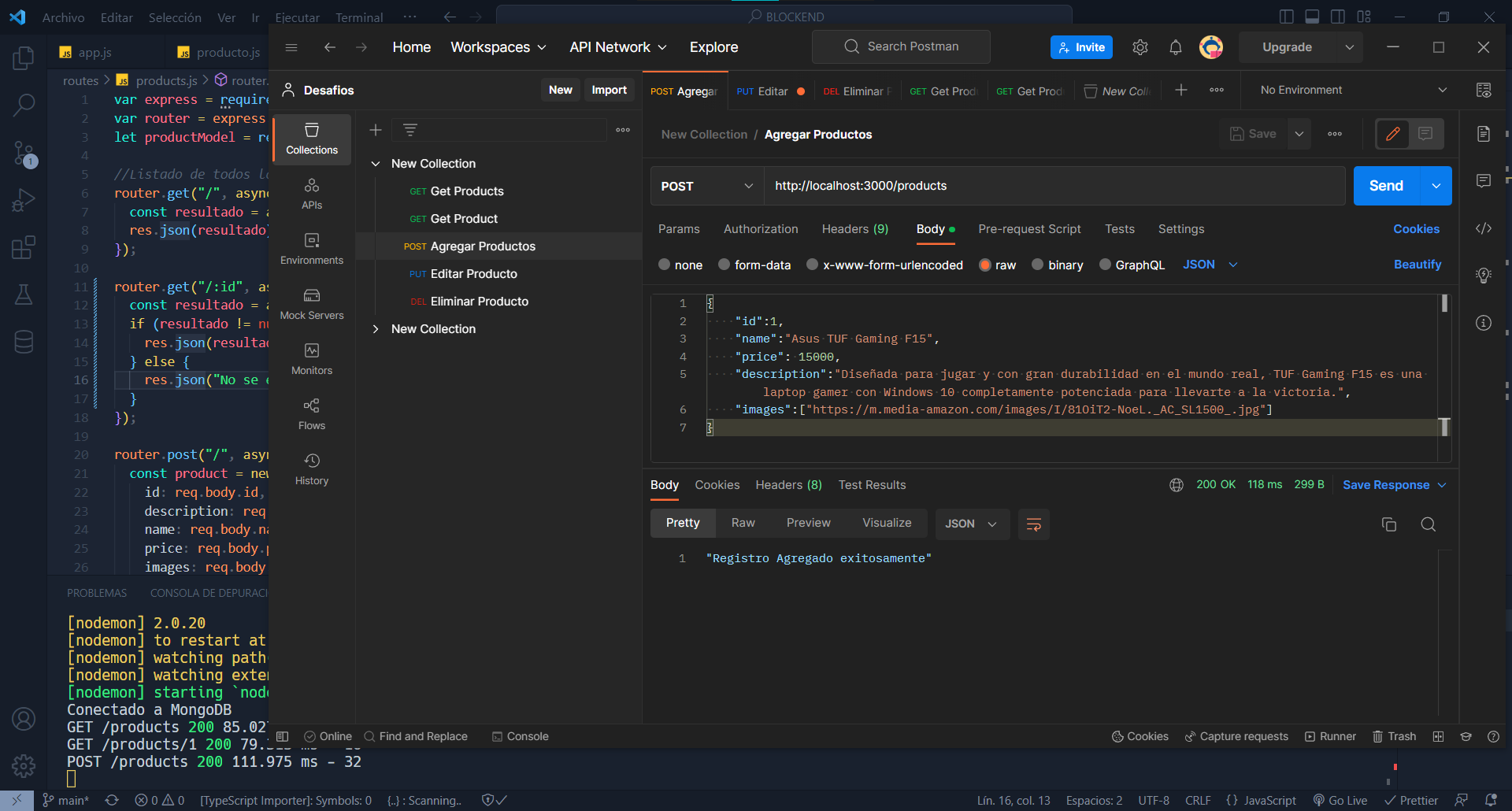
Task: Collapse the first New Collection folder
Action: pos(376,164)
